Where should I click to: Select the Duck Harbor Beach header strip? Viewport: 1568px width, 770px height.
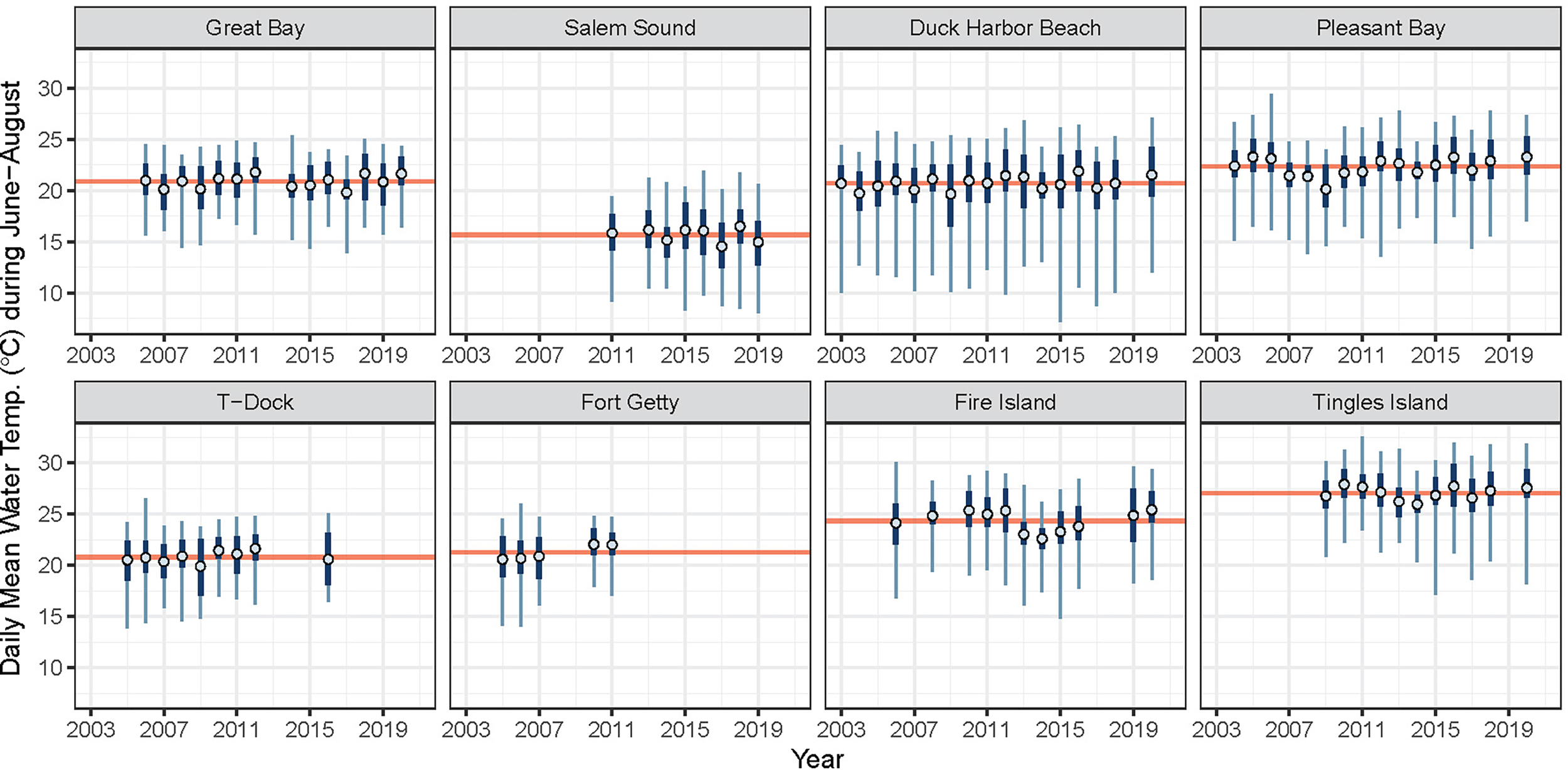click(1005, 28)
